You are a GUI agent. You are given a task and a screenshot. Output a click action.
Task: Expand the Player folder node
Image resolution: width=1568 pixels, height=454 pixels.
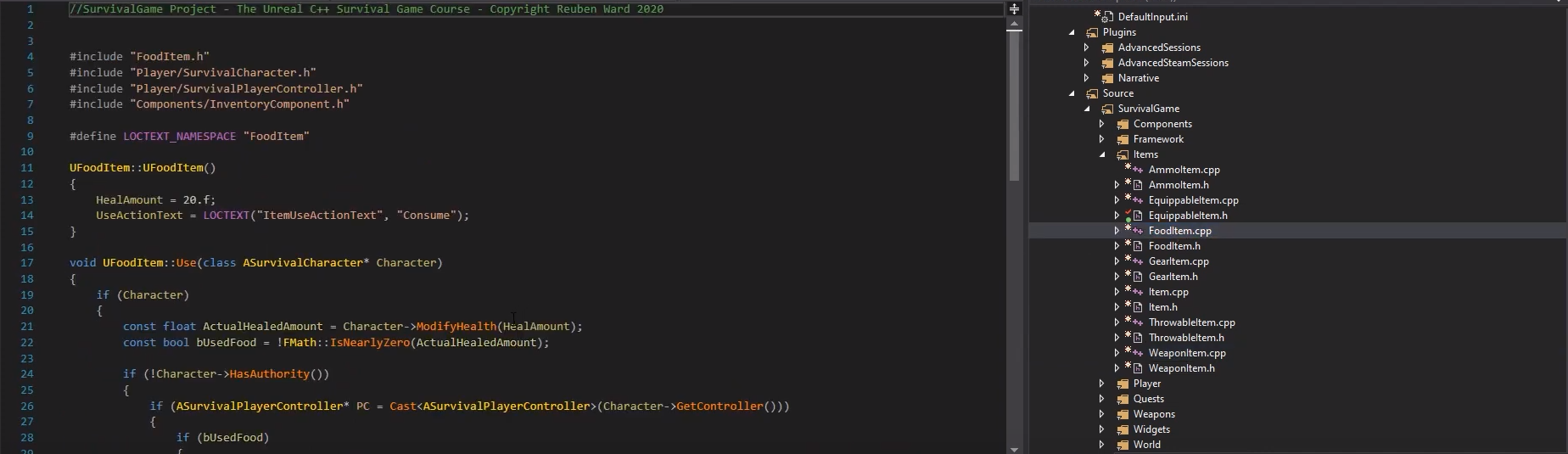pos(1102,384)
